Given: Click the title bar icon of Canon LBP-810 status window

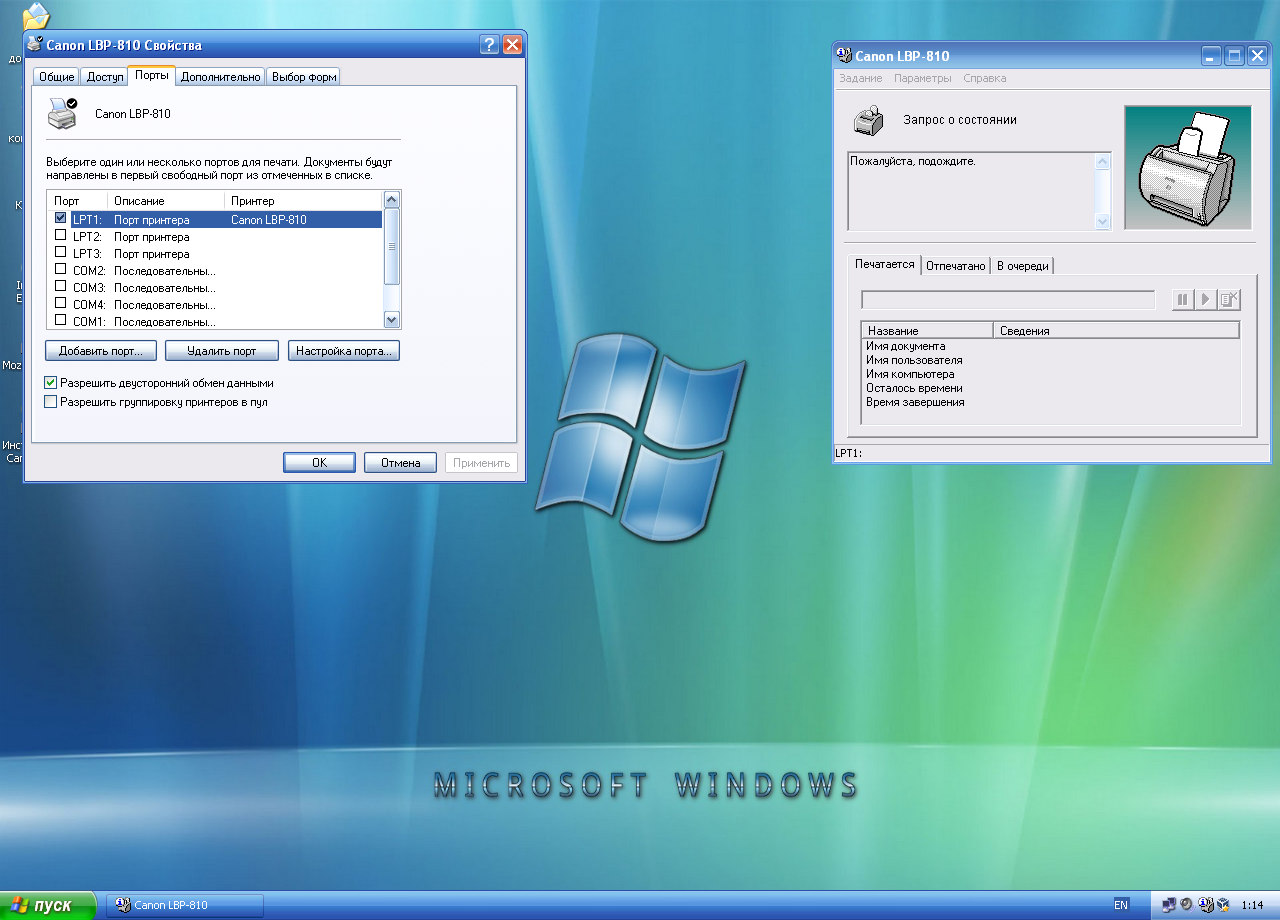Looking at the screenshot, I should pos(844,56).
